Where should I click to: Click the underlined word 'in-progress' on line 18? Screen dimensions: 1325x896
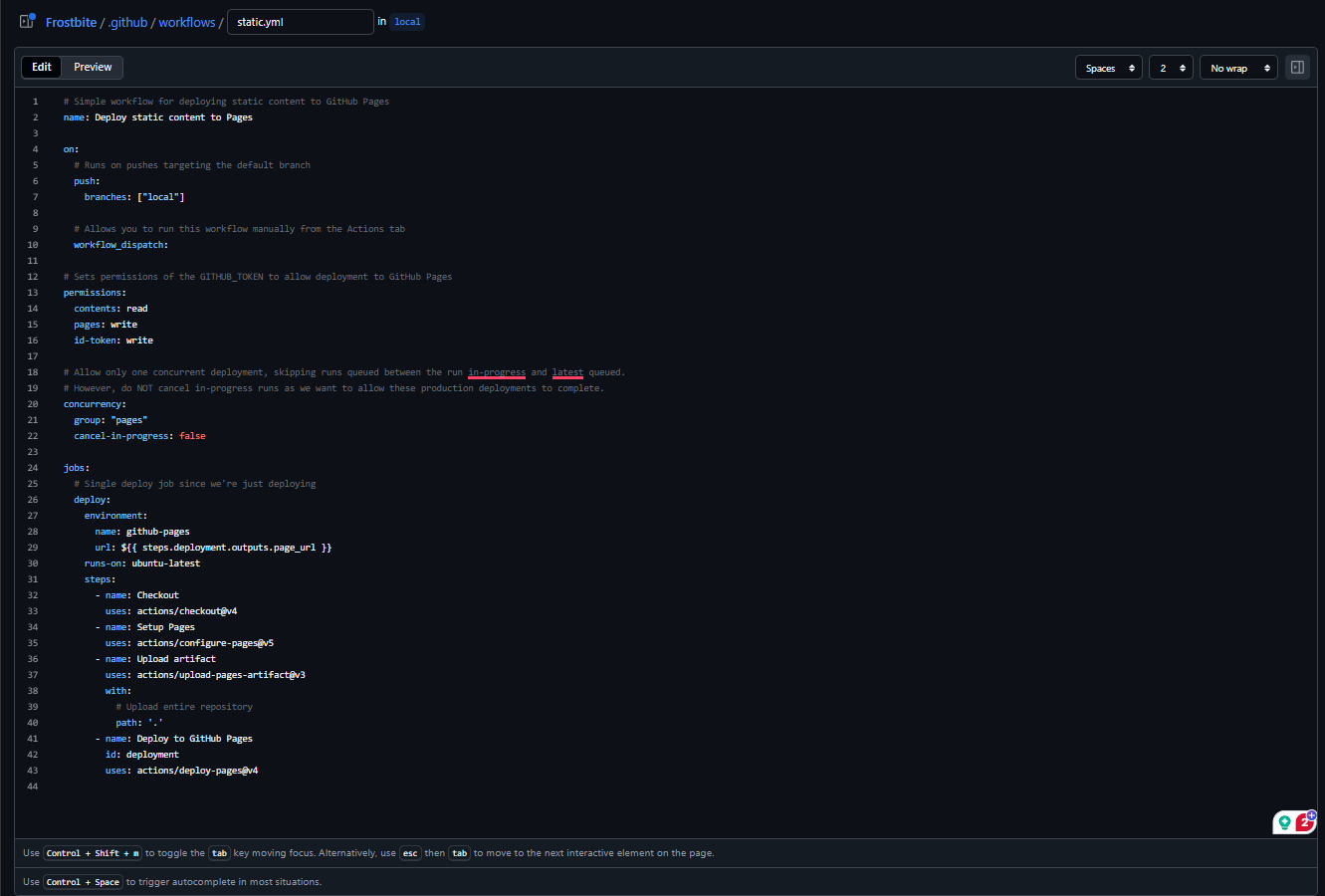pyautogui.click(x=497, y=372)
